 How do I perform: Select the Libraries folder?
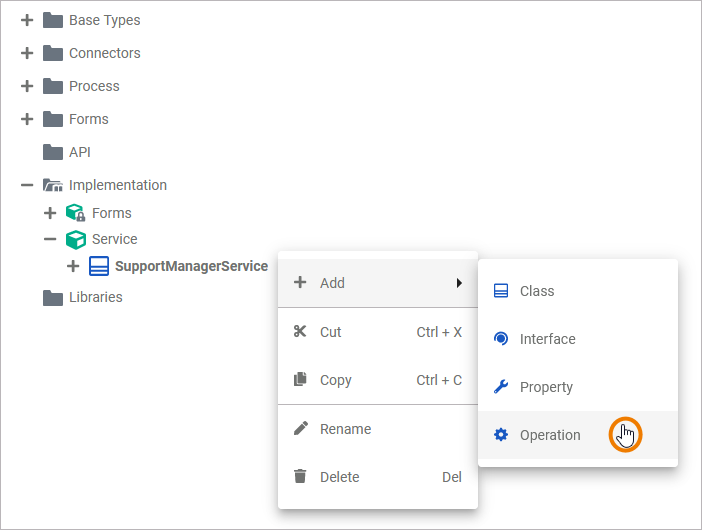[x=95, y=297]
